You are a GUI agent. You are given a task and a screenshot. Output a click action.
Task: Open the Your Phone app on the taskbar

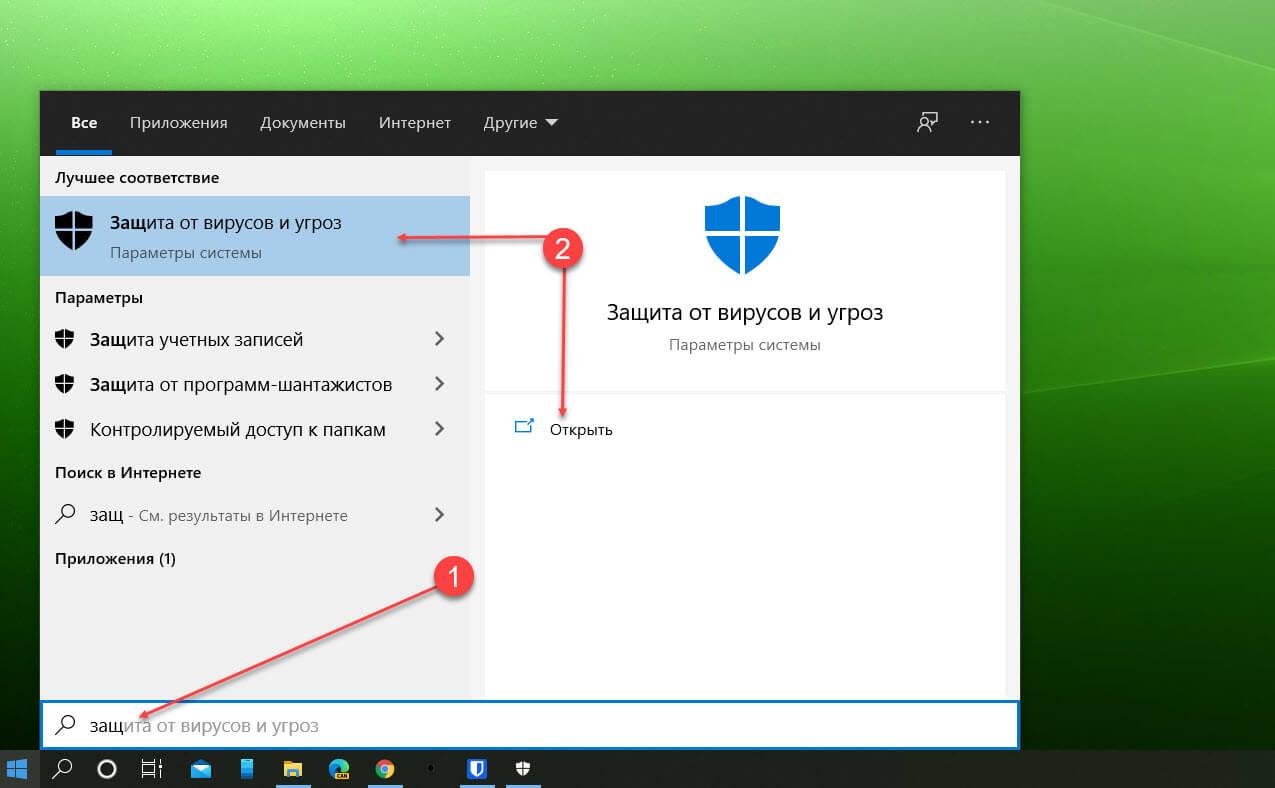tap(247, 769)
